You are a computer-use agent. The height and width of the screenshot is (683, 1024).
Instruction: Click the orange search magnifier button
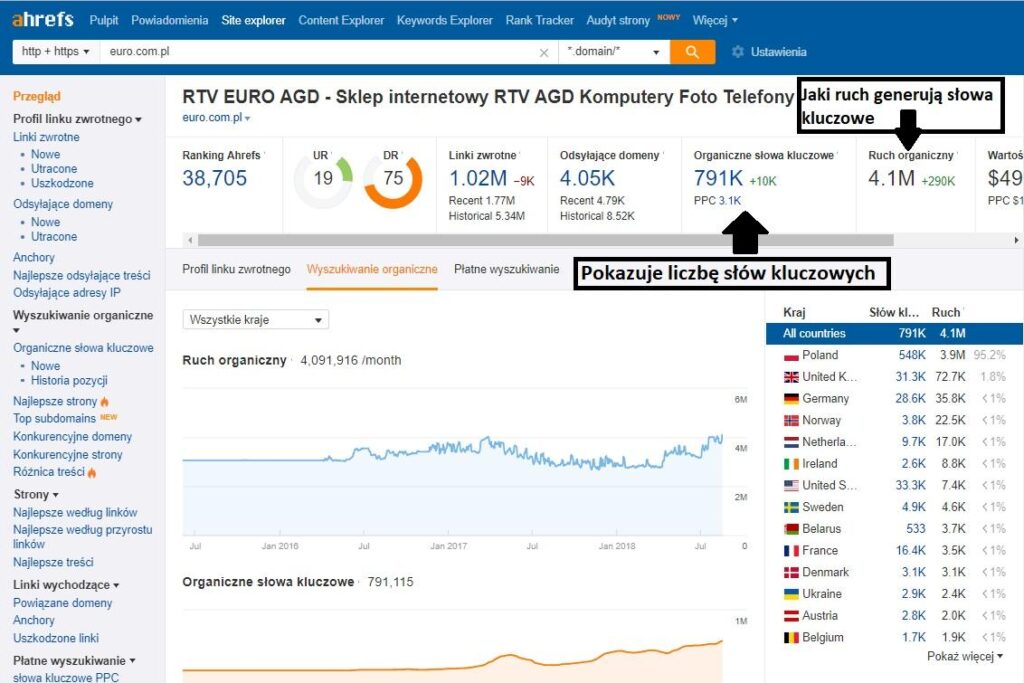tap(692, 52)
